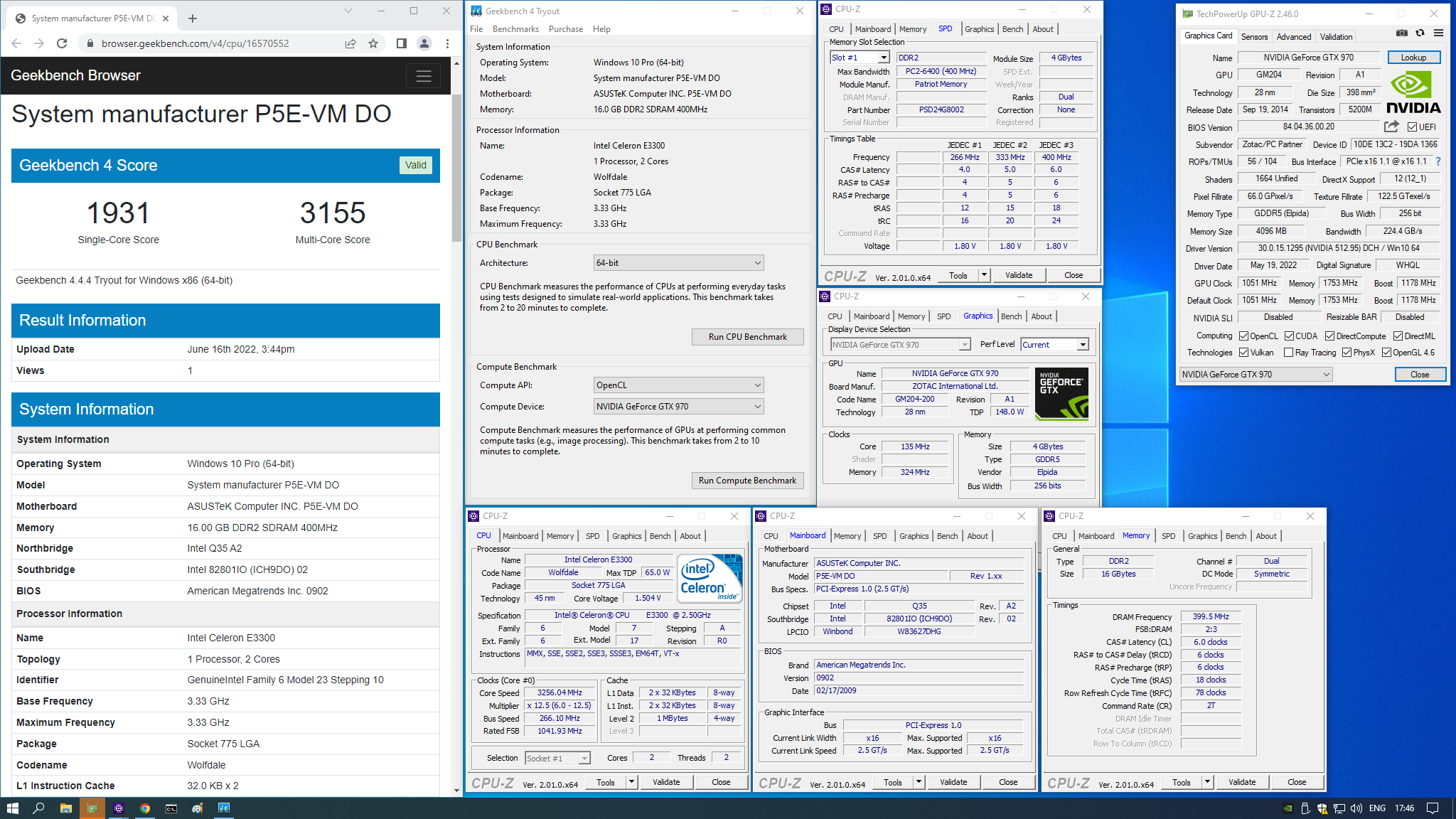Click GPU-Z taskbar icon
1456x819 pixels.
click(x=92, y=808)
